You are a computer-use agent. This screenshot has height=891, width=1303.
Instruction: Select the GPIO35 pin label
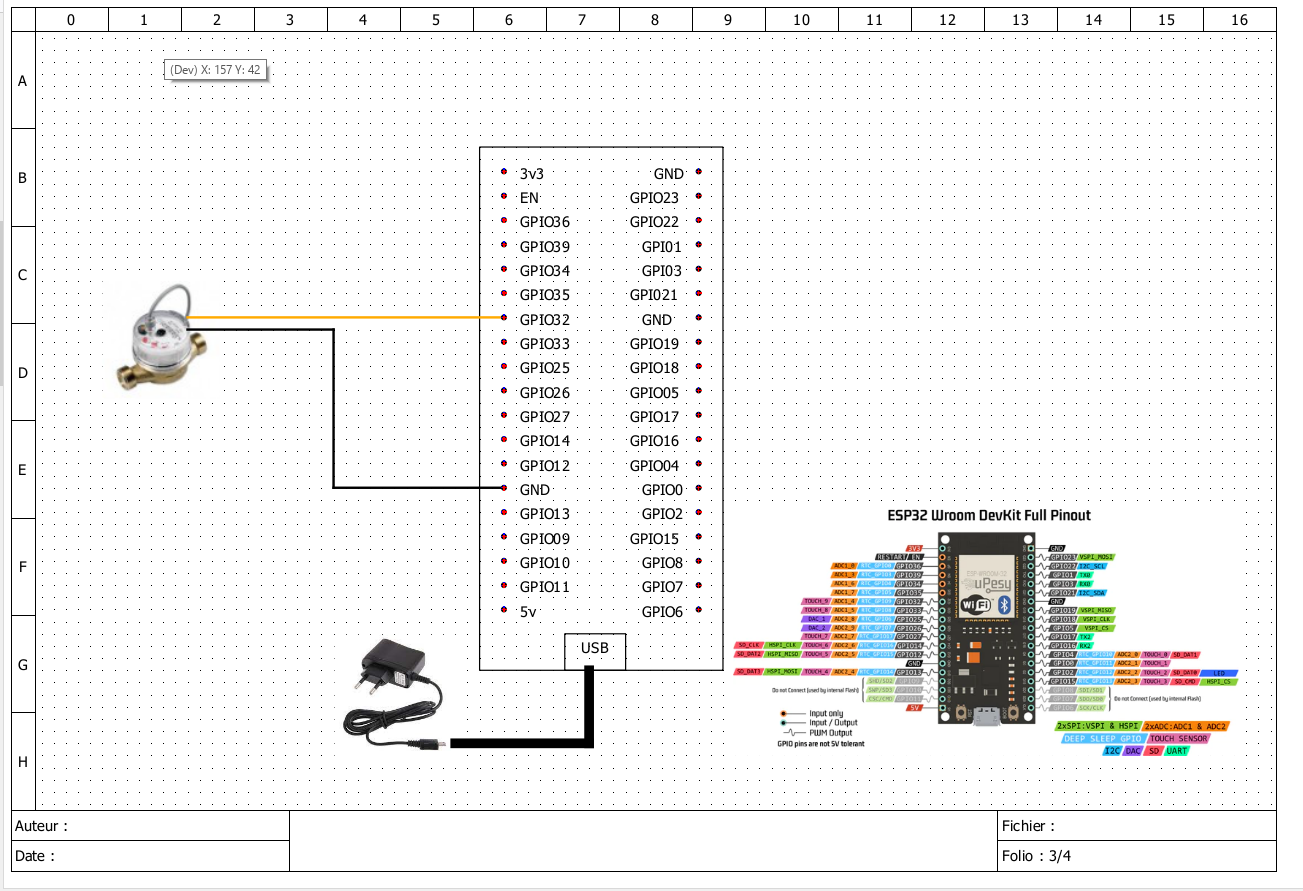click(544, 295)
